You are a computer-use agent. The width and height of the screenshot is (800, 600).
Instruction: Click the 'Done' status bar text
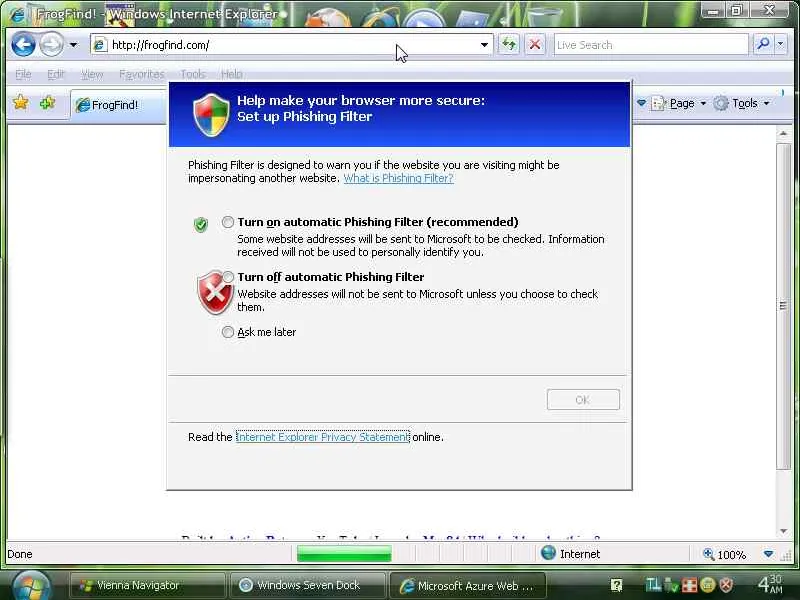[20, 554]
